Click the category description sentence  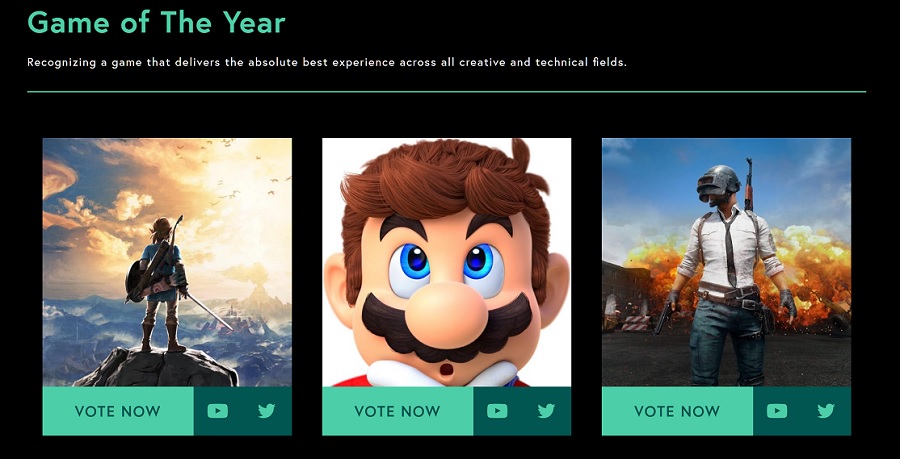click(x=326, y=63)
